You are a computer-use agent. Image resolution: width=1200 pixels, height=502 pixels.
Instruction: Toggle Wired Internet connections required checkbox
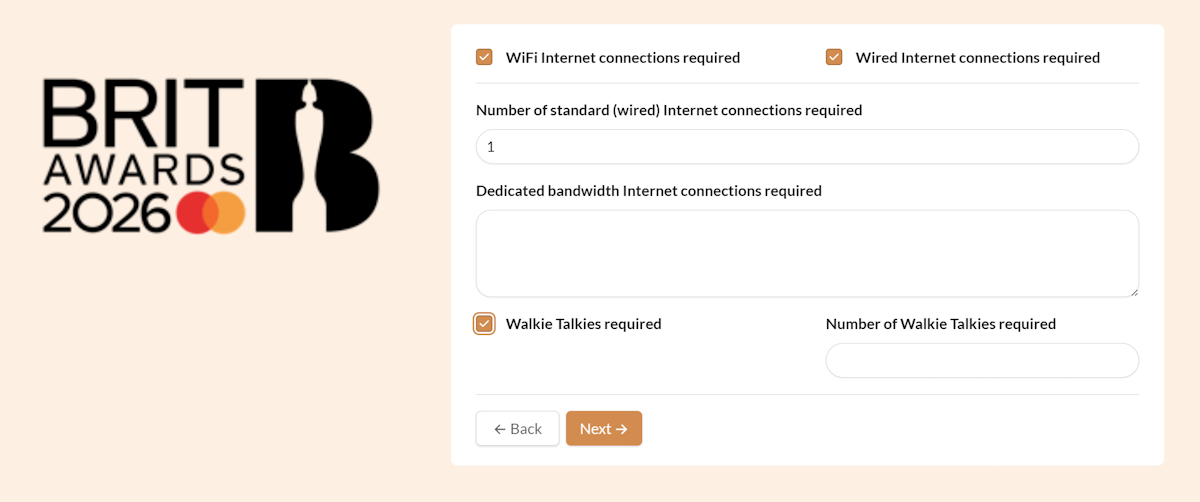pos(834,57)
